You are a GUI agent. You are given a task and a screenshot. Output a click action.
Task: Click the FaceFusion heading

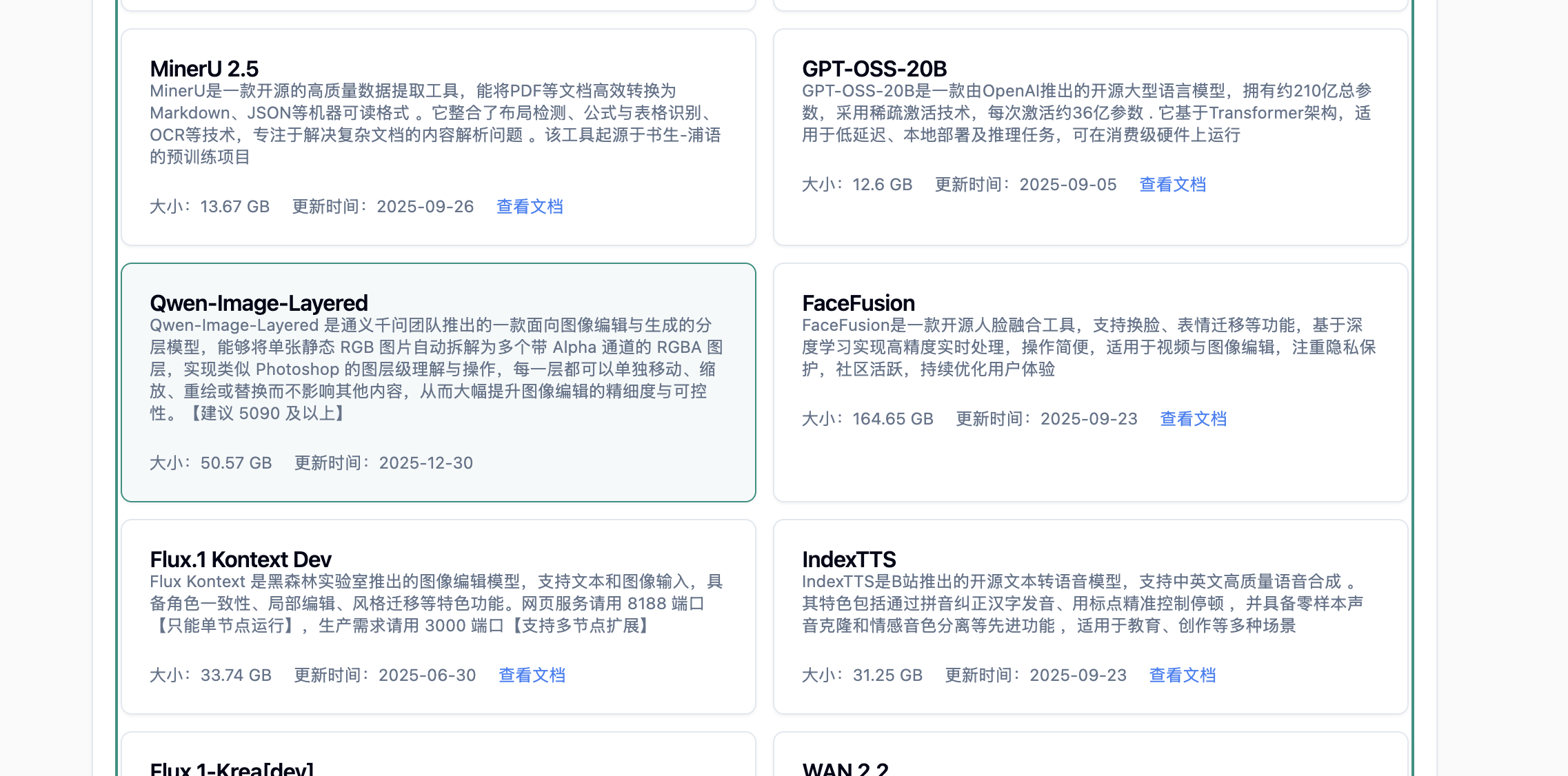(x=858, y=303)
